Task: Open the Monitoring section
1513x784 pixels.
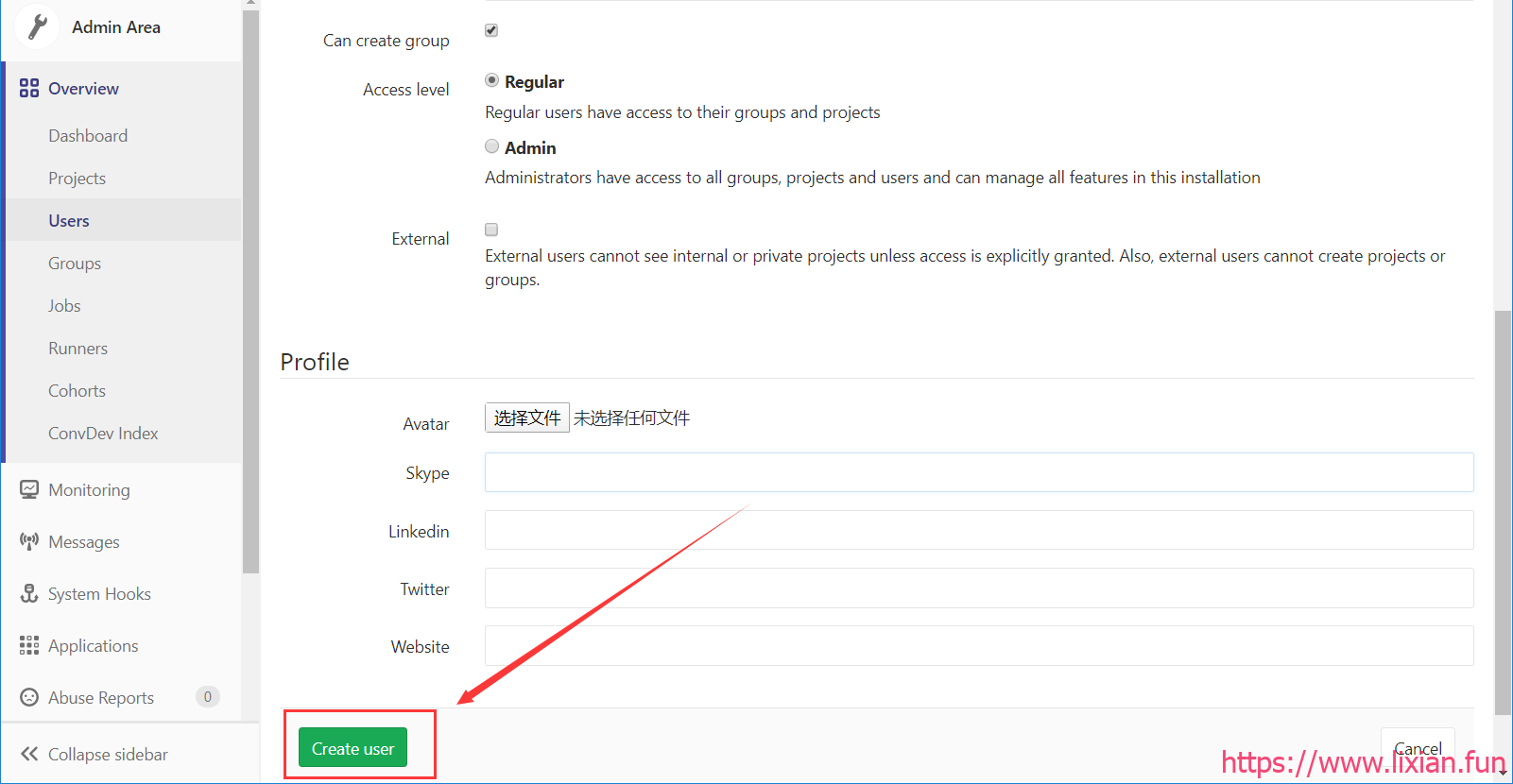Action: [89, 490]
